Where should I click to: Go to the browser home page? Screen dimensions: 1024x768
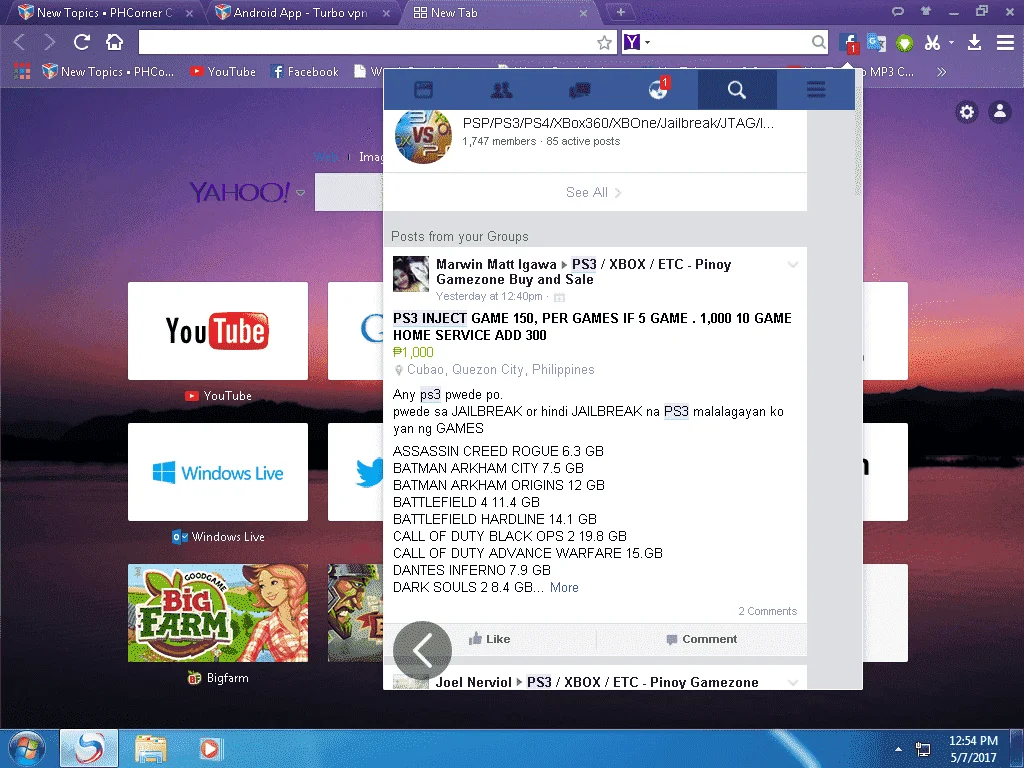coord(114,42)
